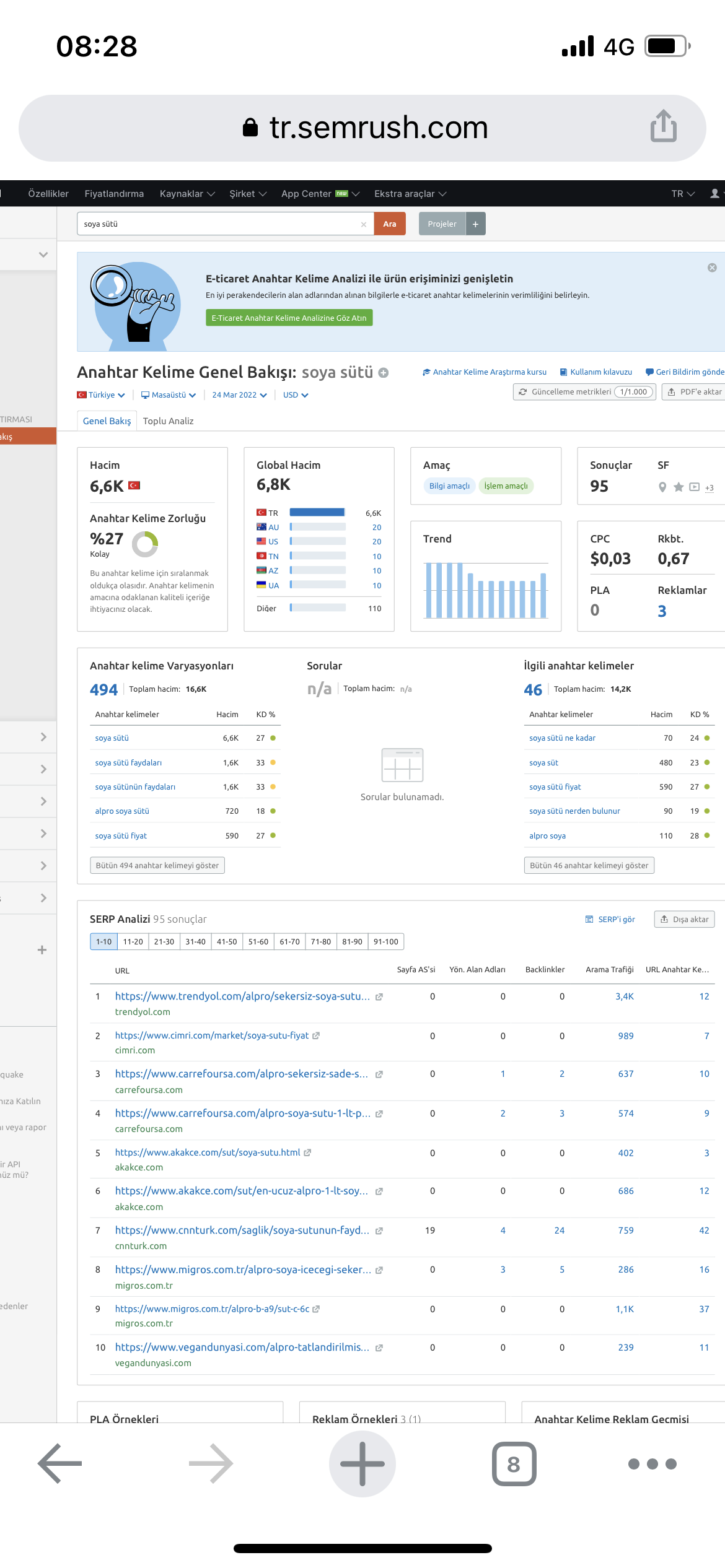Click the plus button beside Projeler
Screen dimensions: 725x1568
pos(475,224)
